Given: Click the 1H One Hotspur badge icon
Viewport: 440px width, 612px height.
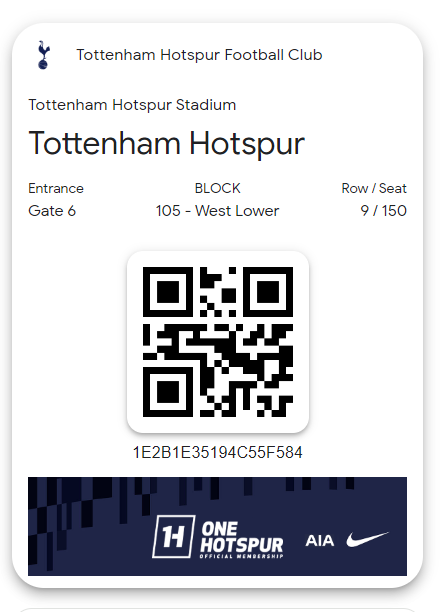Looking at the screenshot, I should click(x=173, y=536).
